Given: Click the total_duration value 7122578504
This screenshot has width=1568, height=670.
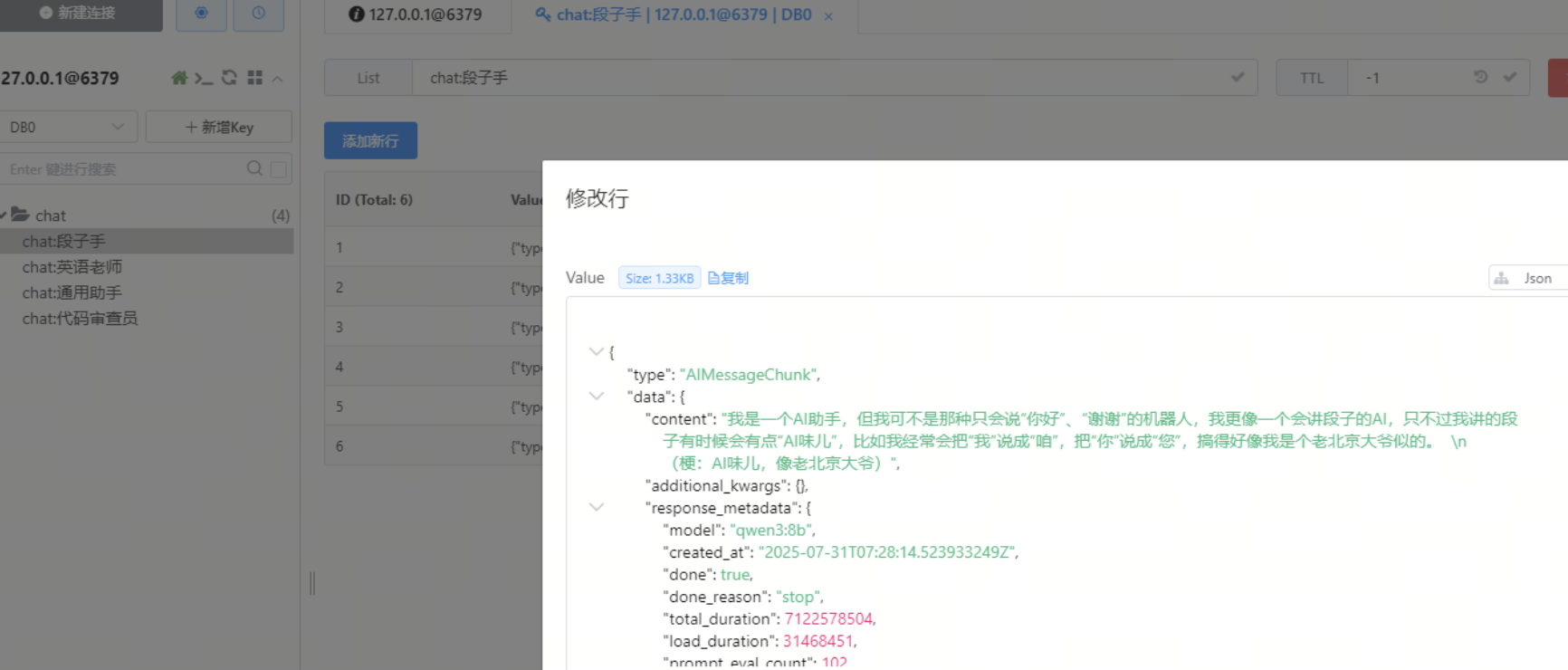Looking at the screenshot, I should 828,618.
